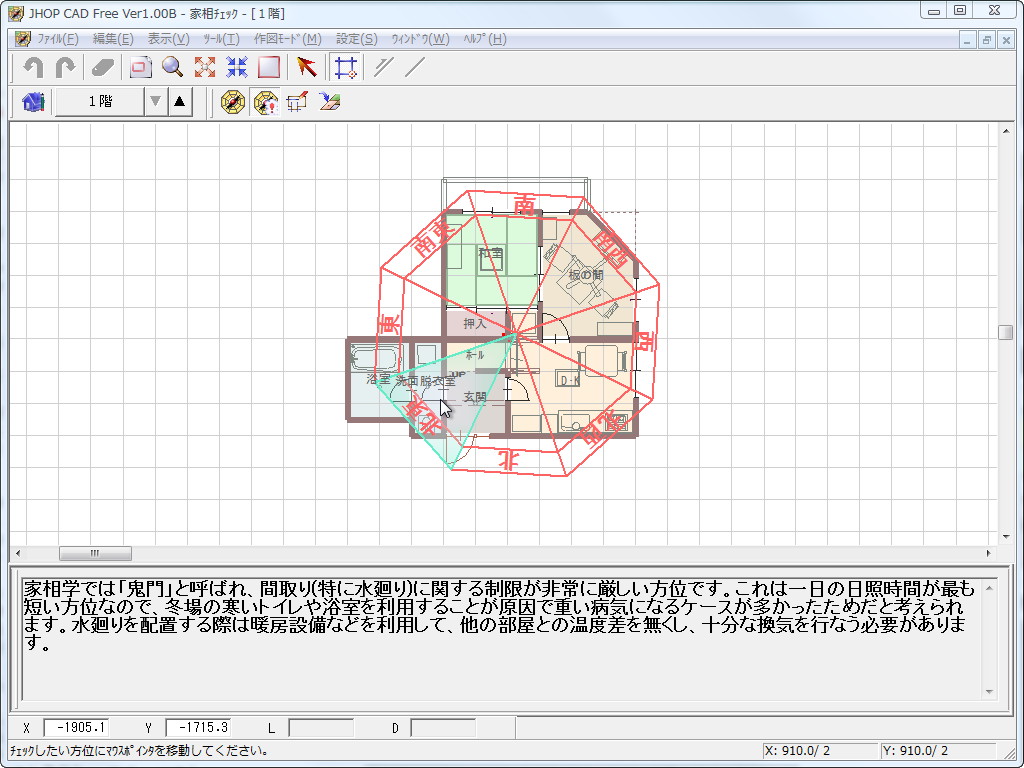The height and width of the screenshot is (768, 1024).
Task: Click the floor plan edit pencil icon
Action: pos(297,102)
